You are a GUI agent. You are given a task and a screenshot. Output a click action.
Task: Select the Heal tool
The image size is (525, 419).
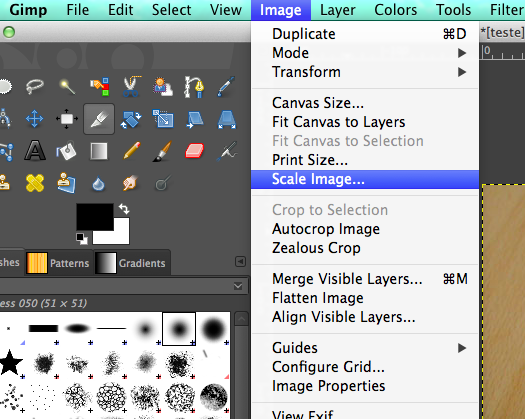click(x=35, y=183)
